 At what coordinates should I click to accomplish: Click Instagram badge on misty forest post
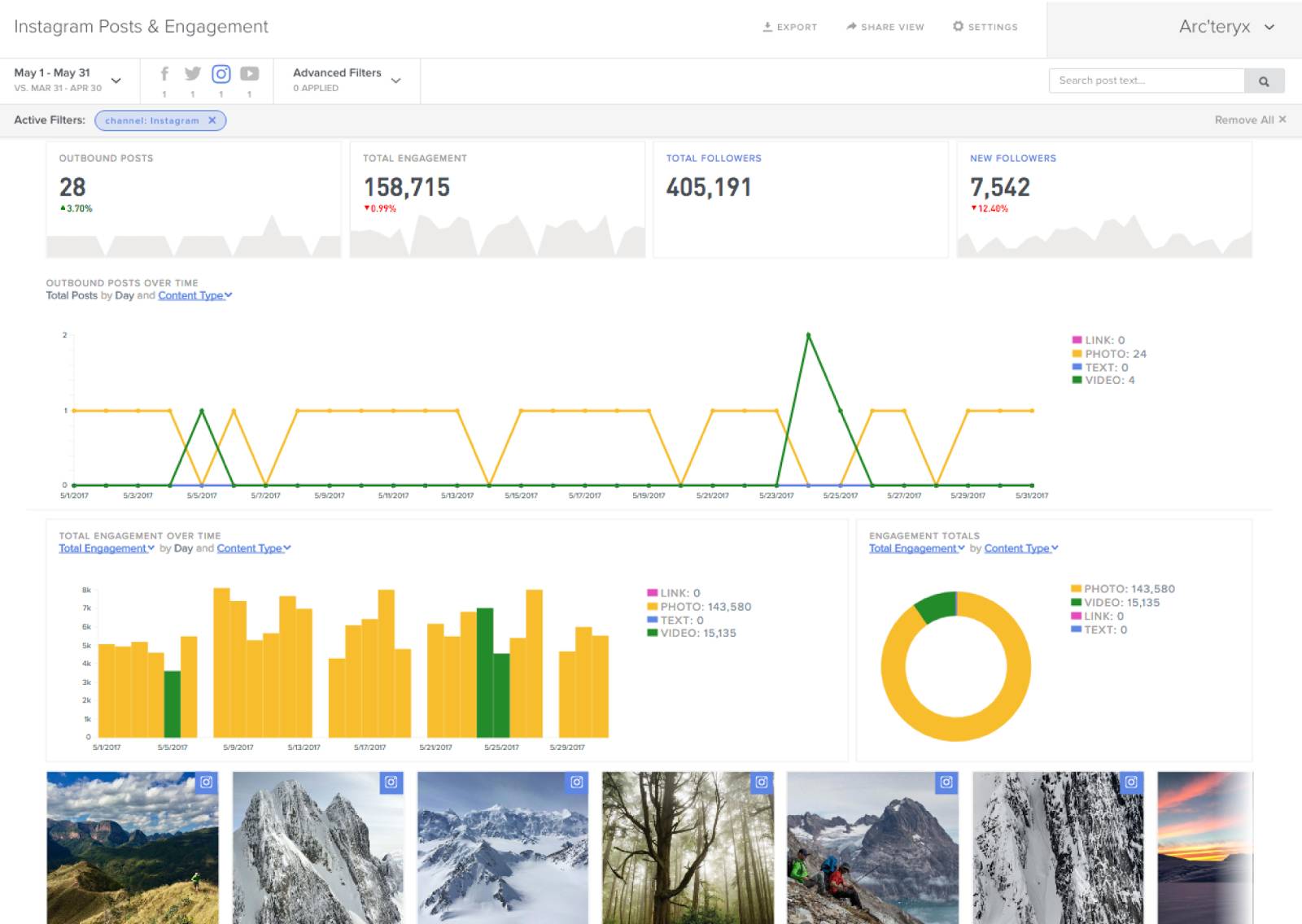coord(762,782)
